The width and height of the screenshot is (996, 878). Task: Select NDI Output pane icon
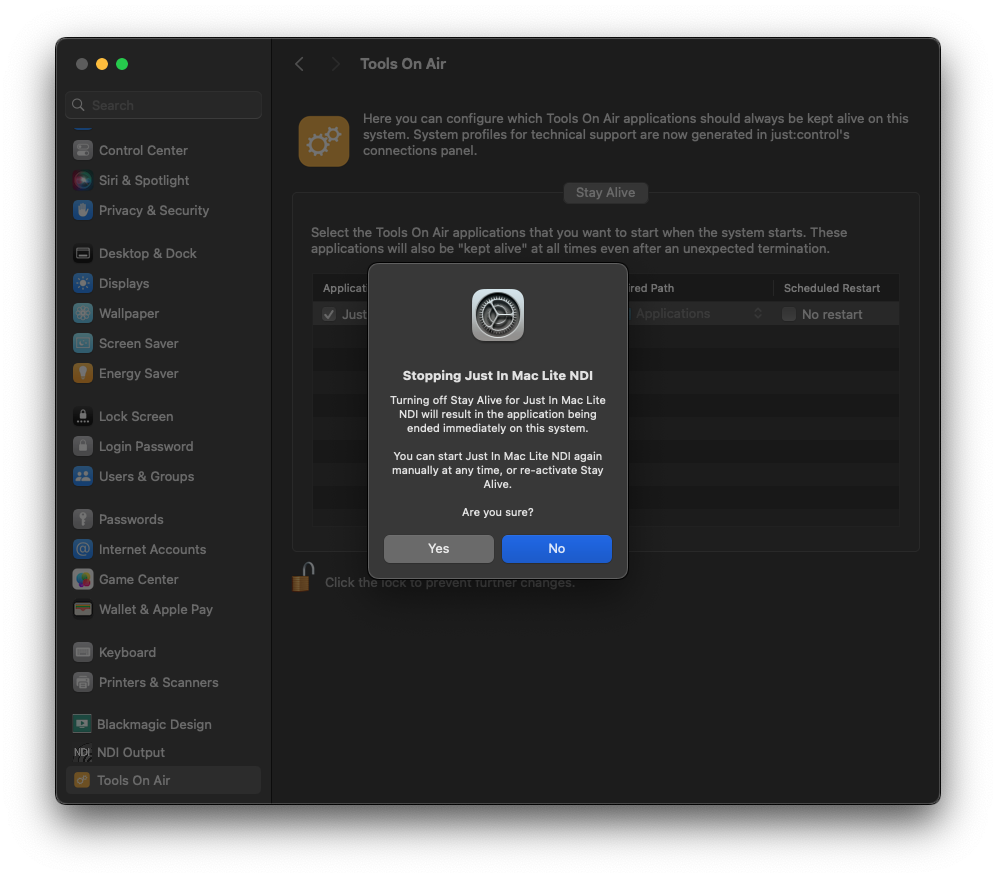click(x=82, y=752)
